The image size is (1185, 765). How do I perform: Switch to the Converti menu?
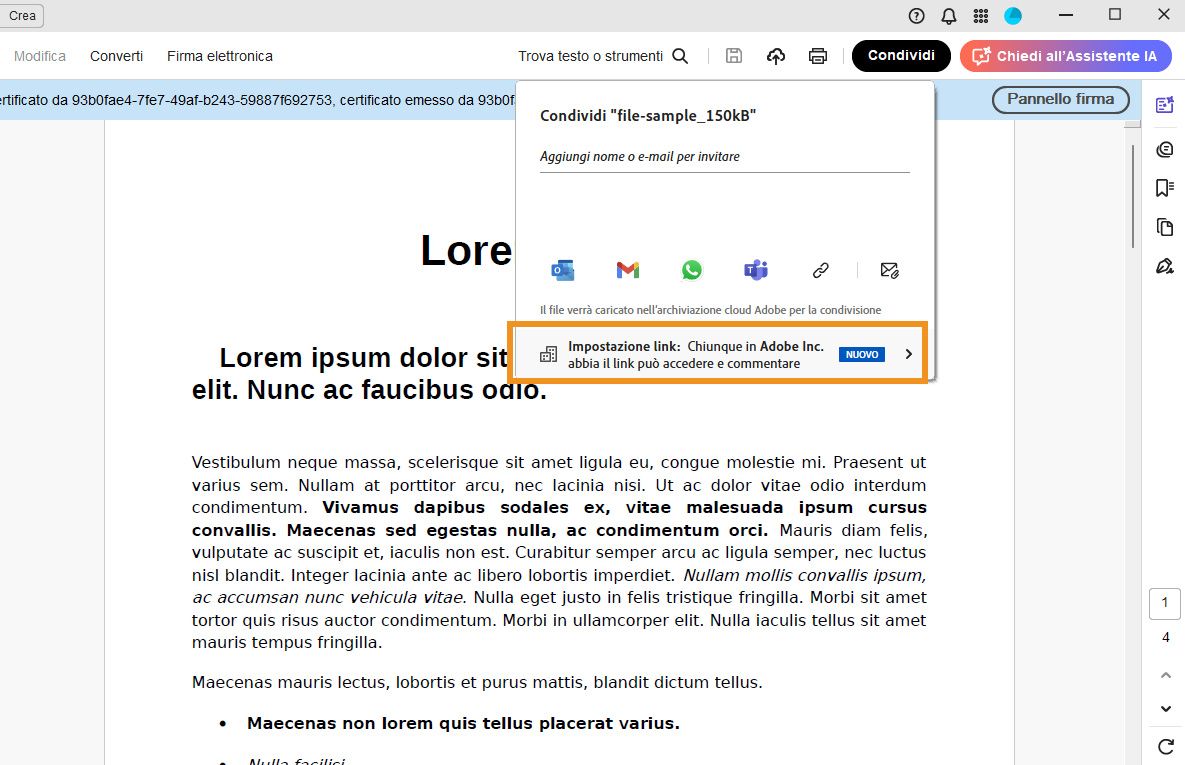click(x=116, y=56)
